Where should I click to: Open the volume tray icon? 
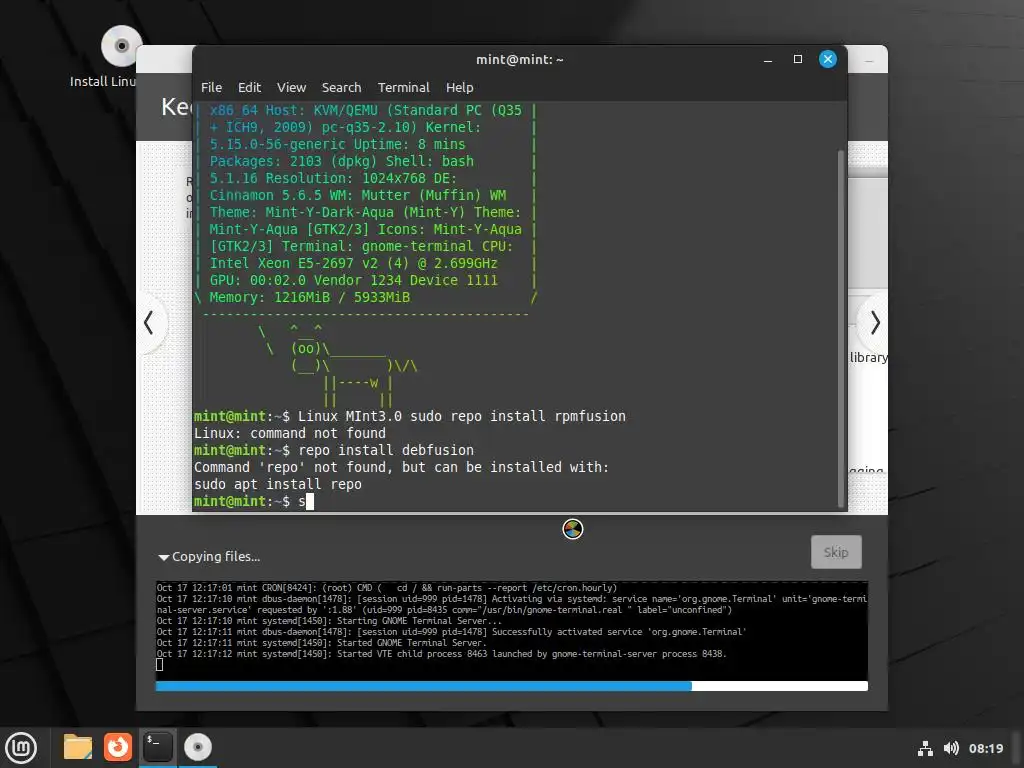951,748
